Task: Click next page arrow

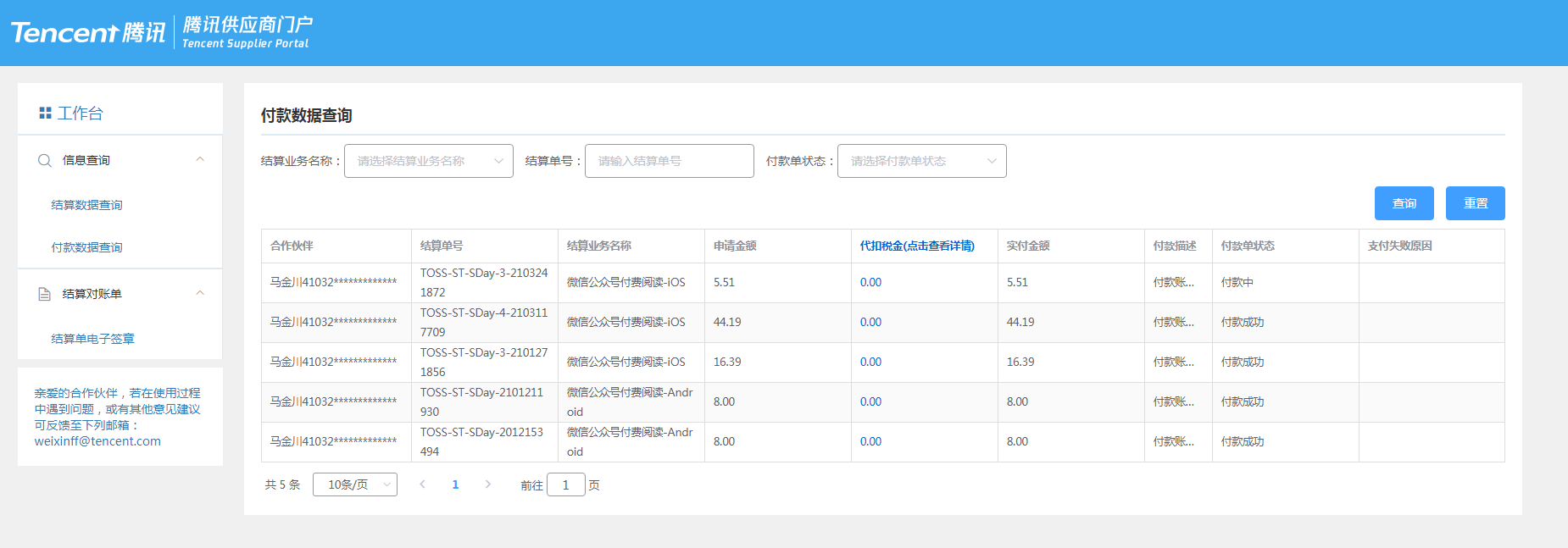Action: pos(488,484)
